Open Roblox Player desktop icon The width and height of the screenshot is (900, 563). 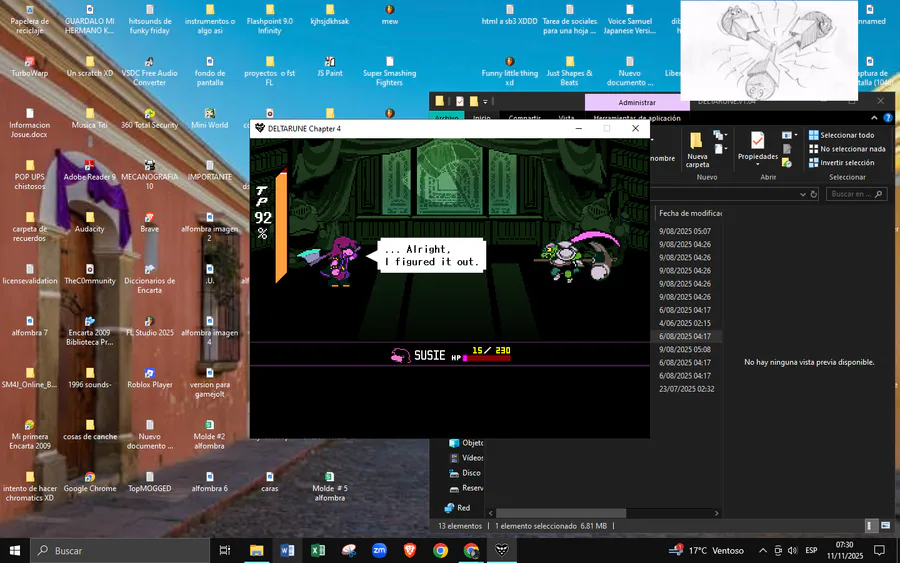[149, 378]
